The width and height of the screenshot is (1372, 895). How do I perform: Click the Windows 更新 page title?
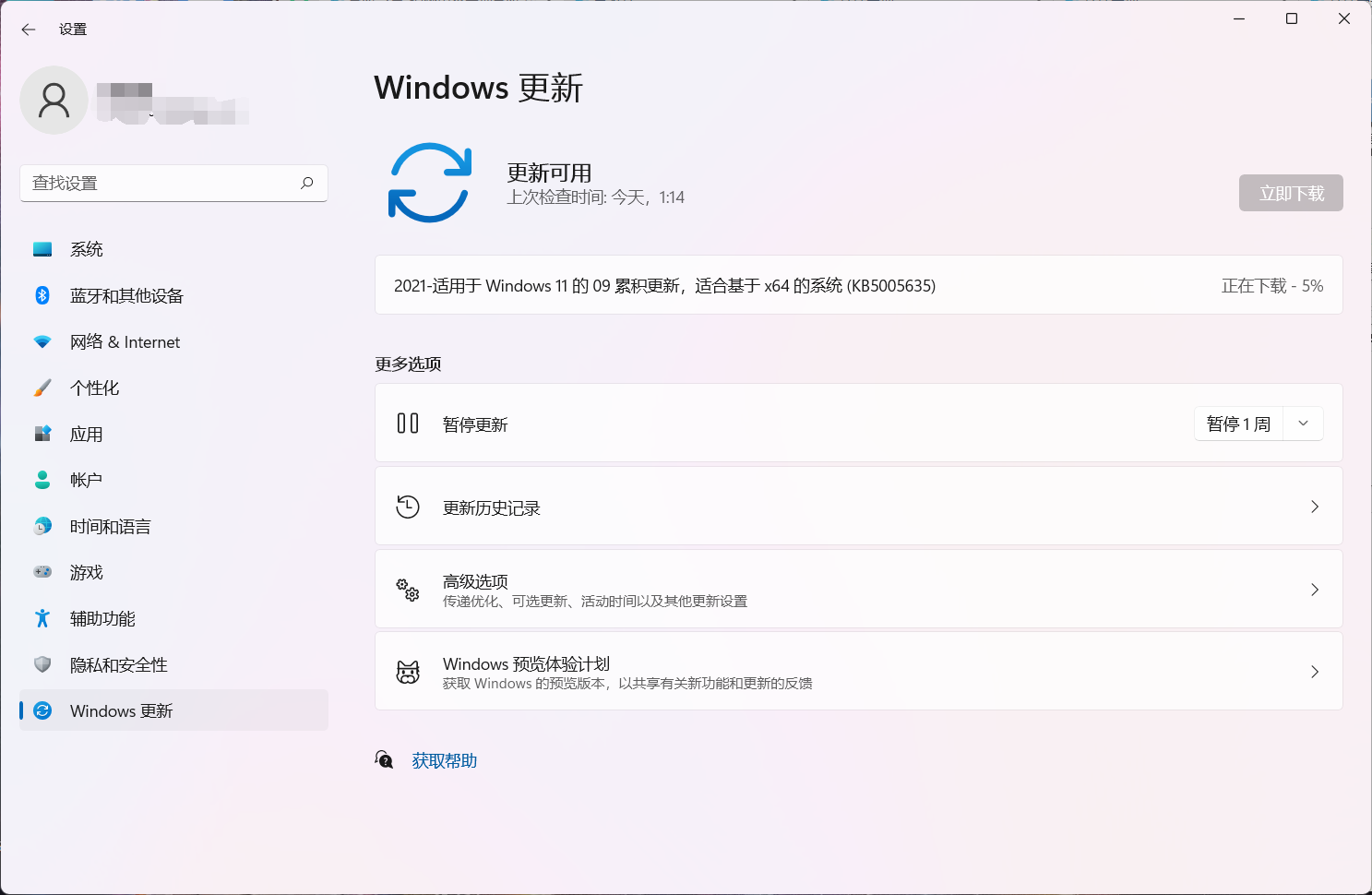click(x=479, y=88)
